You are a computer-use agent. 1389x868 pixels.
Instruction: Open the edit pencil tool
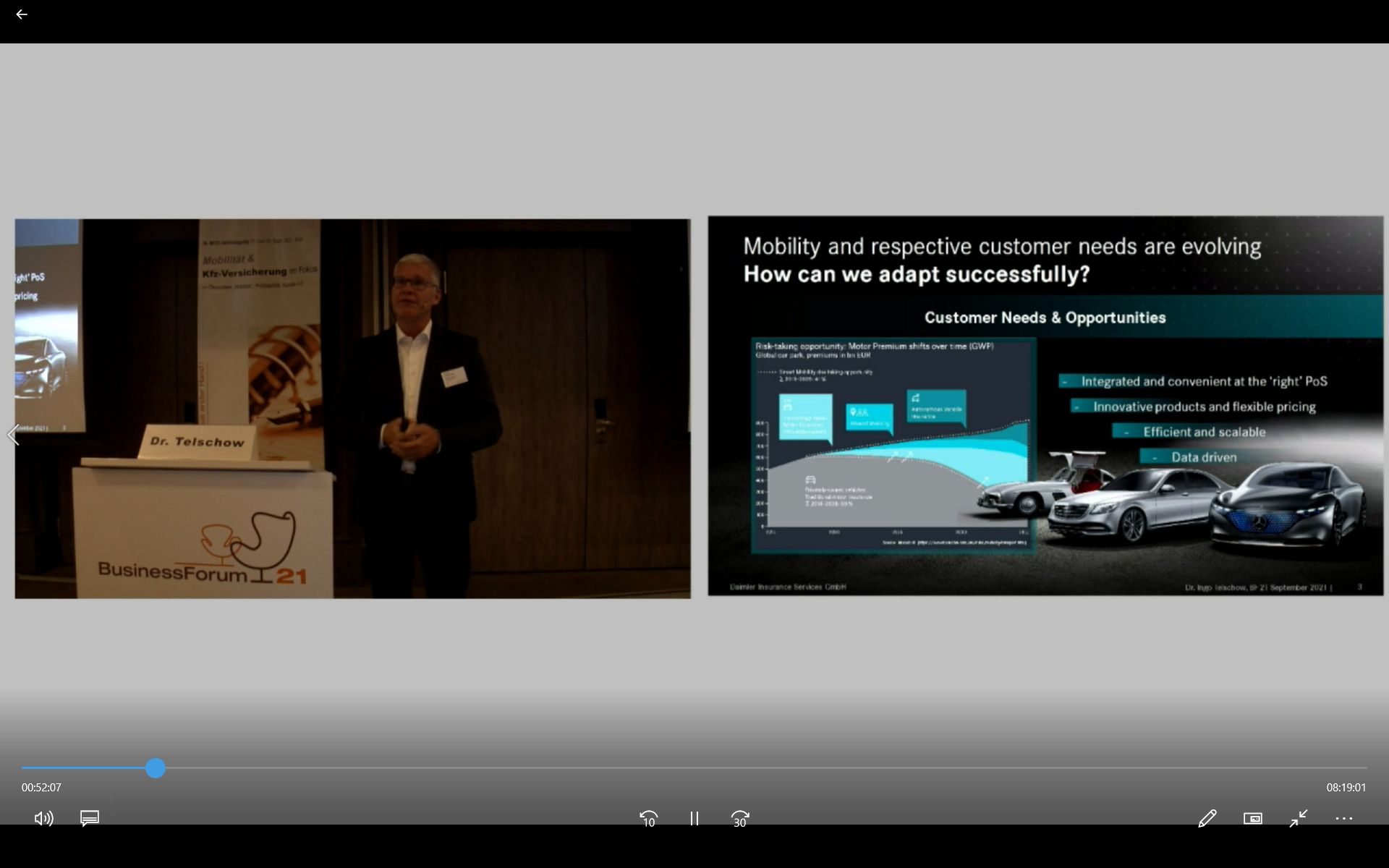(x=1207, y=818)
